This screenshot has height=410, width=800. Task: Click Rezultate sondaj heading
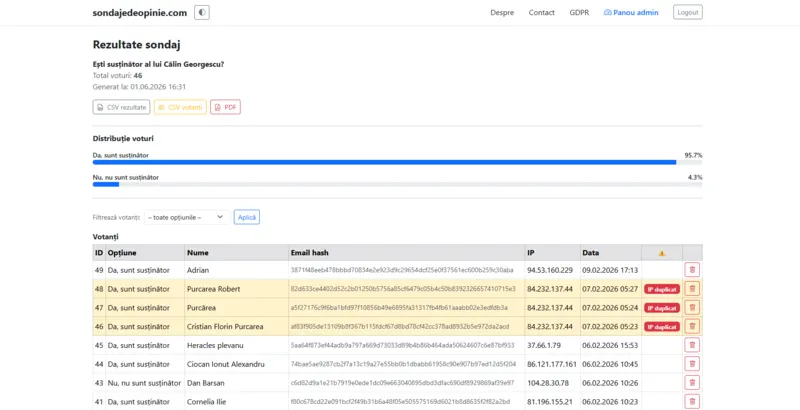(x=136, y=44)
